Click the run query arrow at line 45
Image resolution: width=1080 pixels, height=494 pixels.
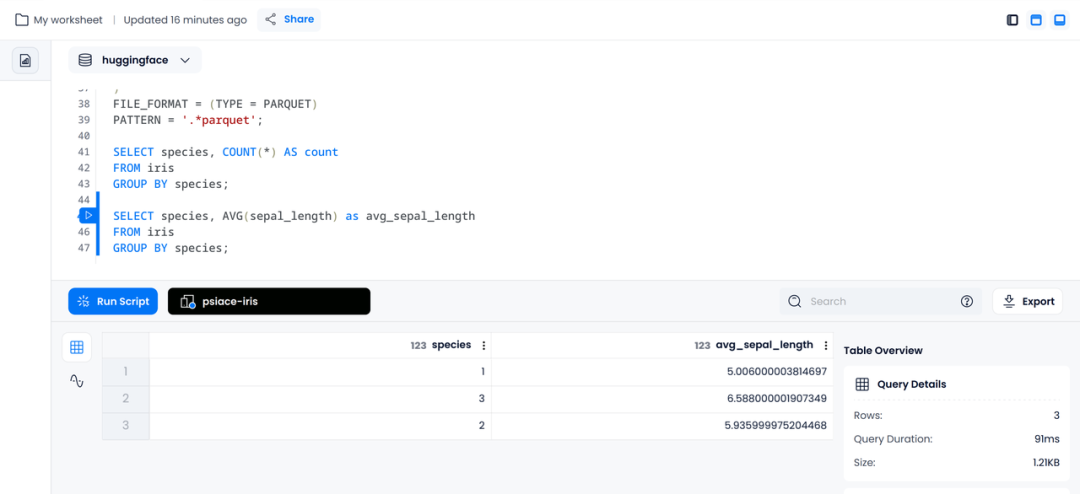(88, 215)
